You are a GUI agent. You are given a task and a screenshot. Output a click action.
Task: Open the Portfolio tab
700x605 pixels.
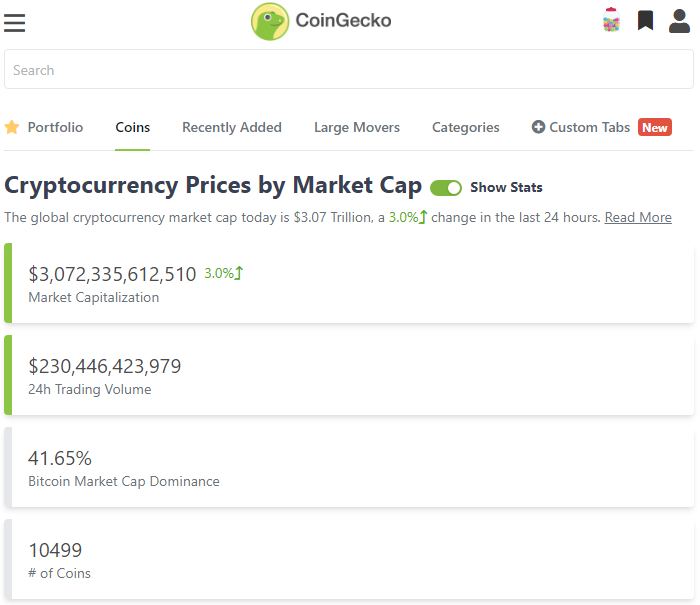(x=55, y=127)
